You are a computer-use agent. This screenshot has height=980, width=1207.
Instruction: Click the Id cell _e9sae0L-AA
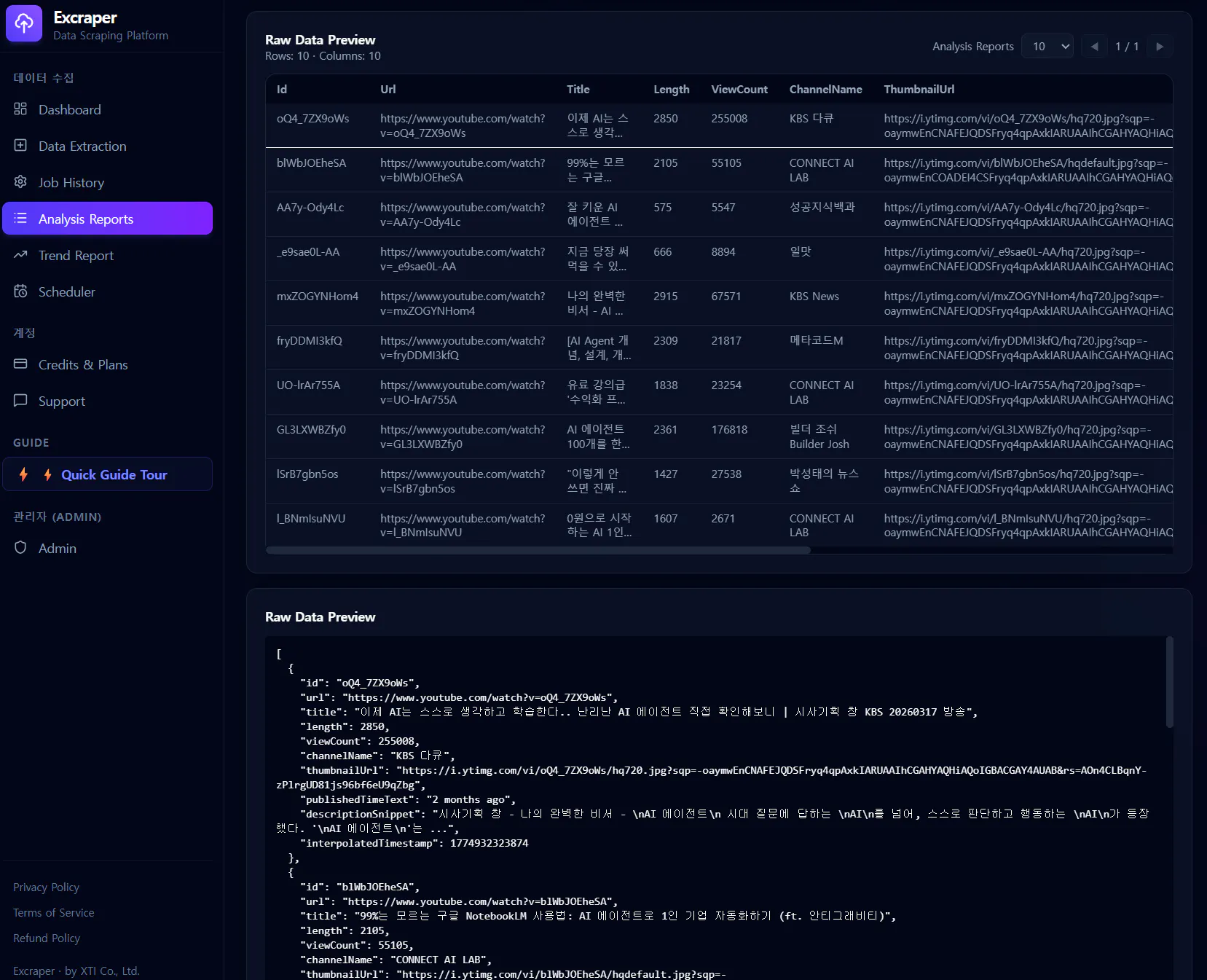(308, 252)
